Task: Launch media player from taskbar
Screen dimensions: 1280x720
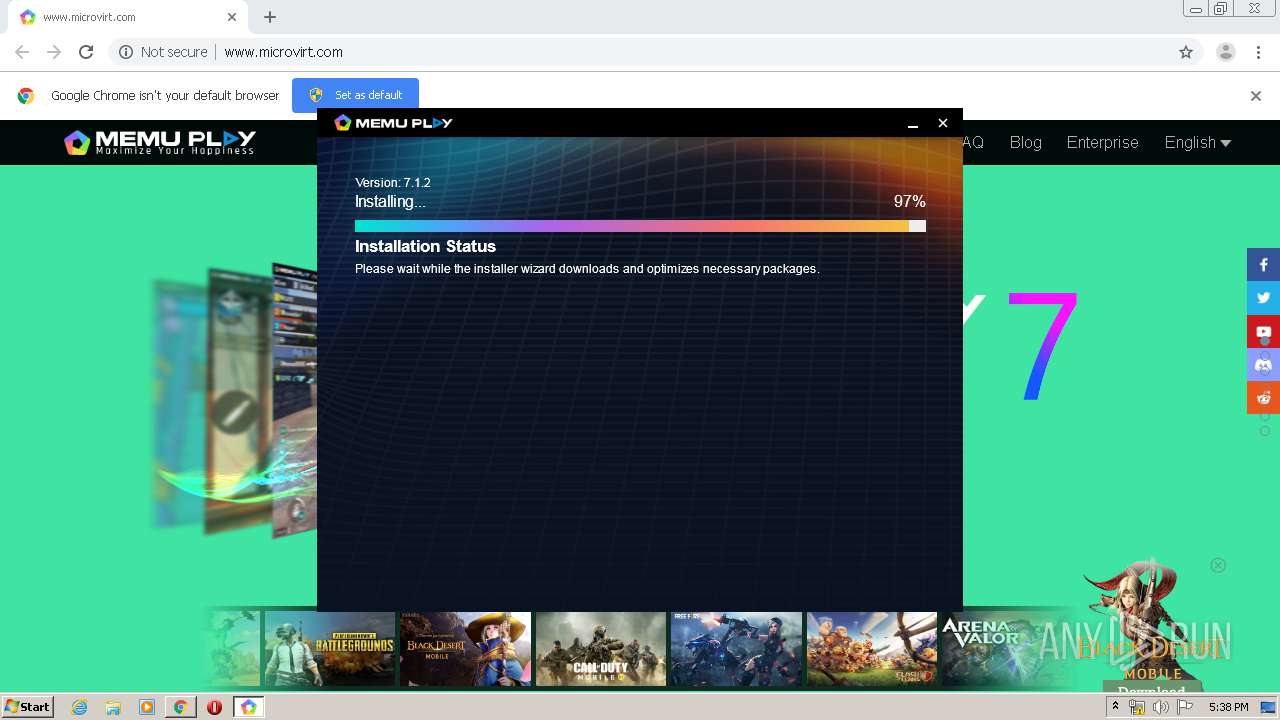Action: click(x=146, y=707)
